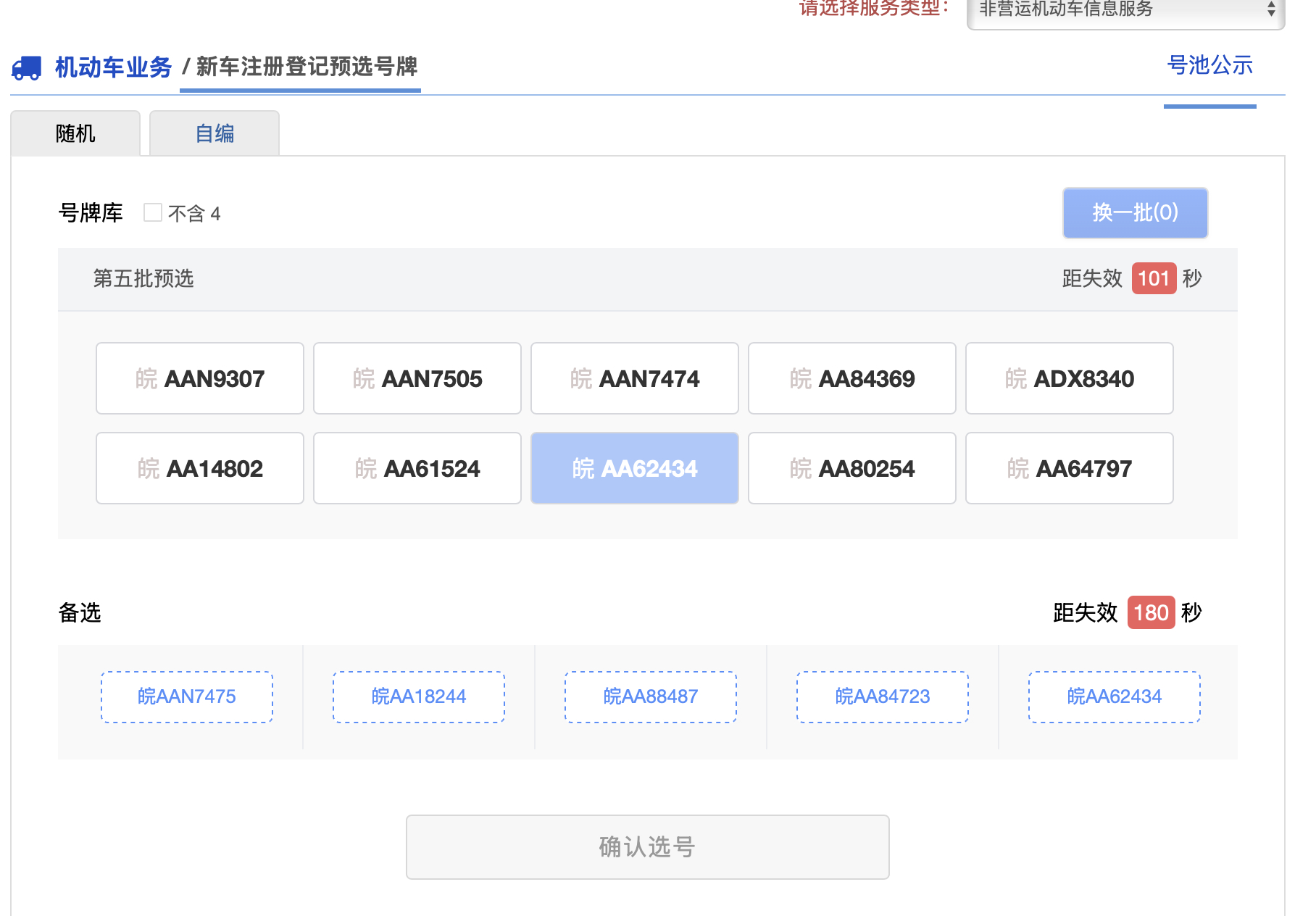Click the blue truck icon
This screenshot has width=1316, height=916.
pyautogui.click(x=27, y=68)
